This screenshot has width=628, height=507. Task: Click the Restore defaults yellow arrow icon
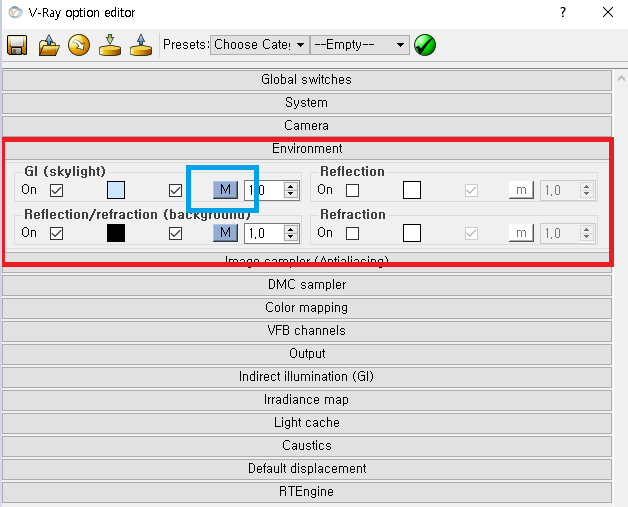(79, 45)
